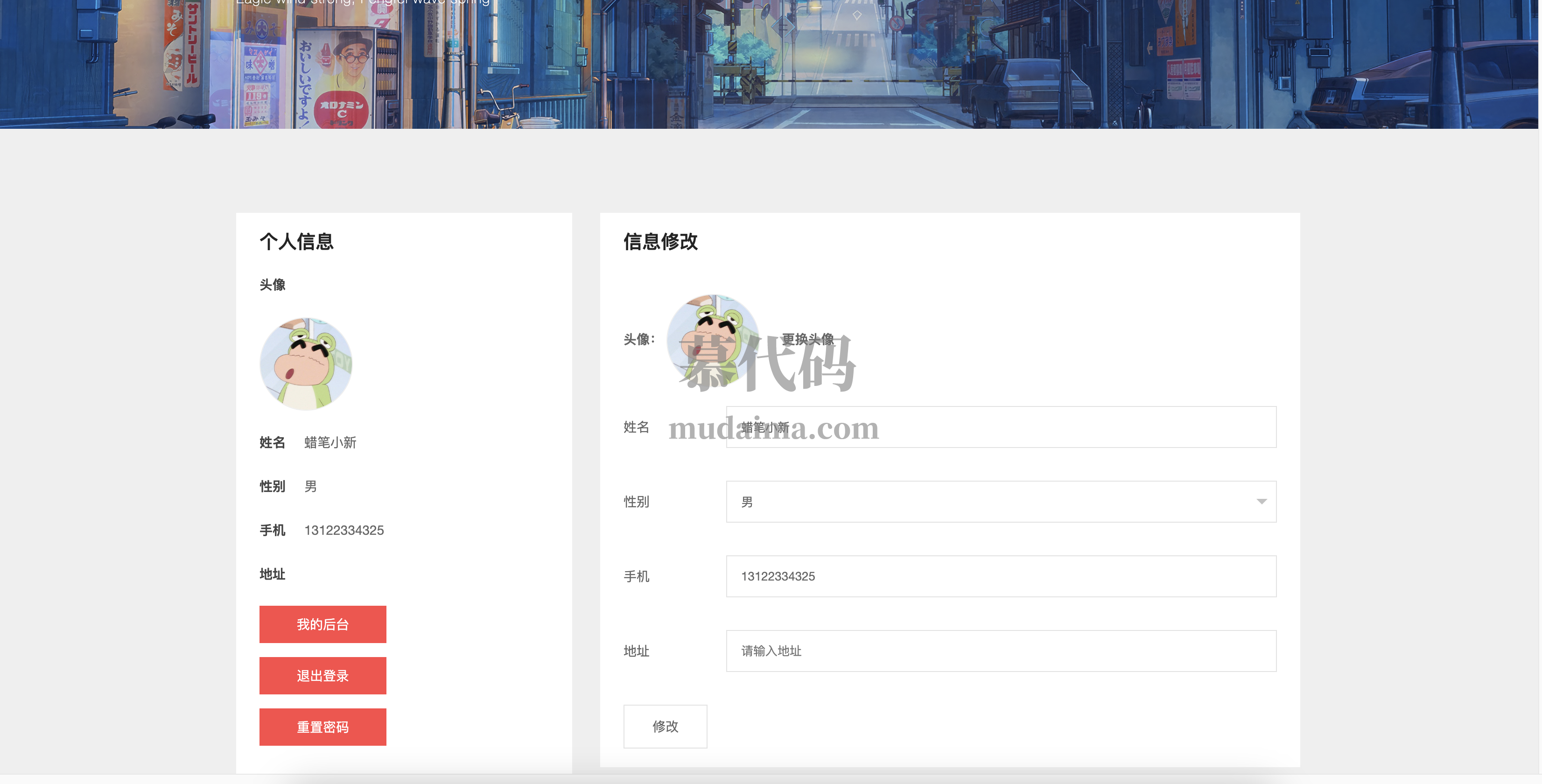Click the 个人信息 panel heading

coord(296,242)
